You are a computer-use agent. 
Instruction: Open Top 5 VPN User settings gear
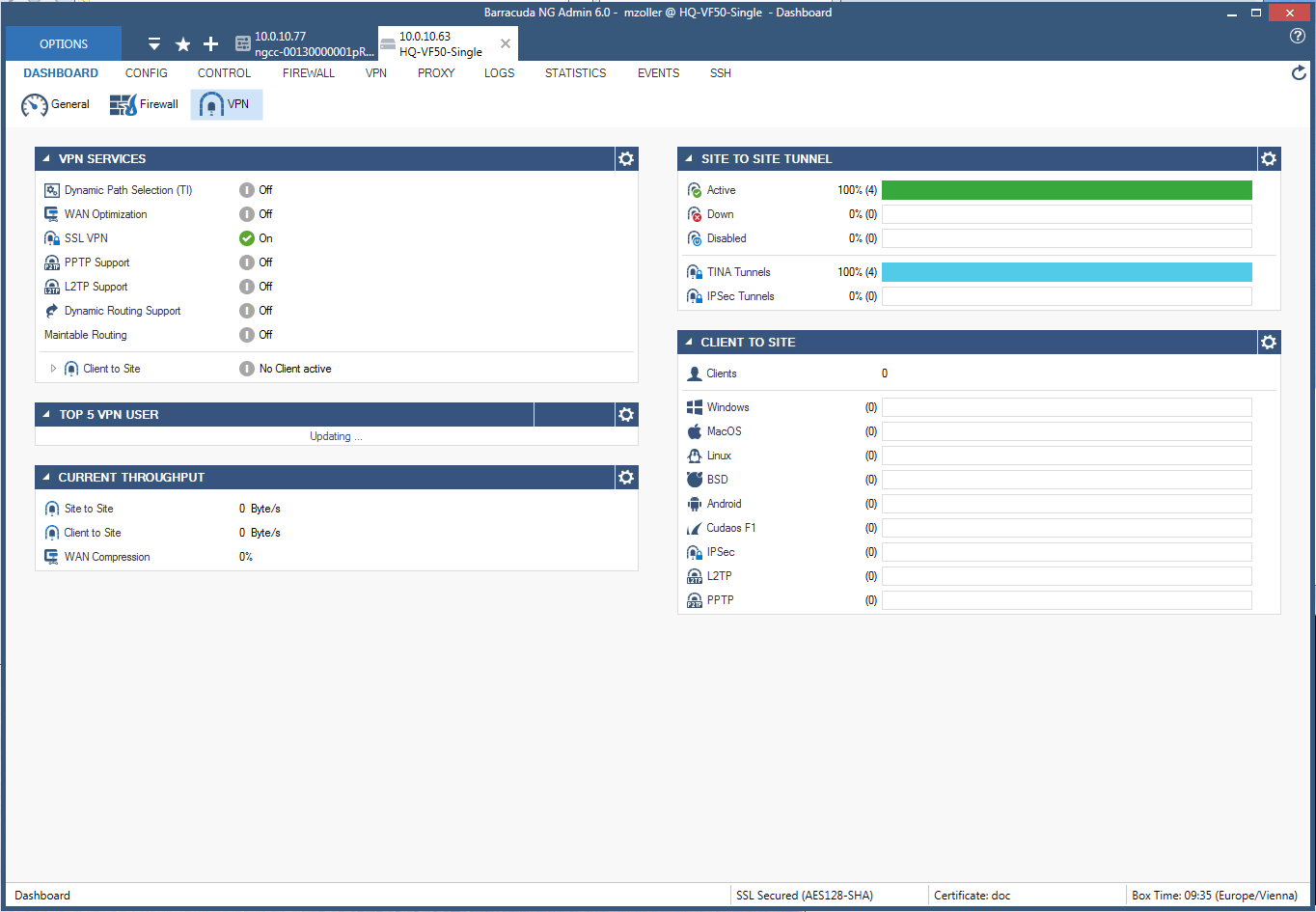(x=626, y=414)
